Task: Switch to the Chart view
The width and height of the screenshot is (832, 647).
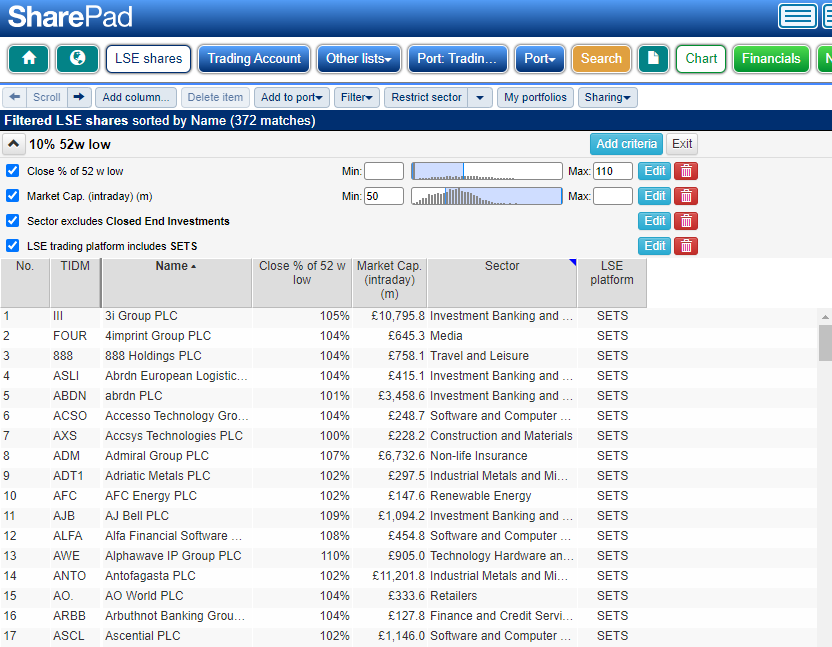Action: (701, 58)
